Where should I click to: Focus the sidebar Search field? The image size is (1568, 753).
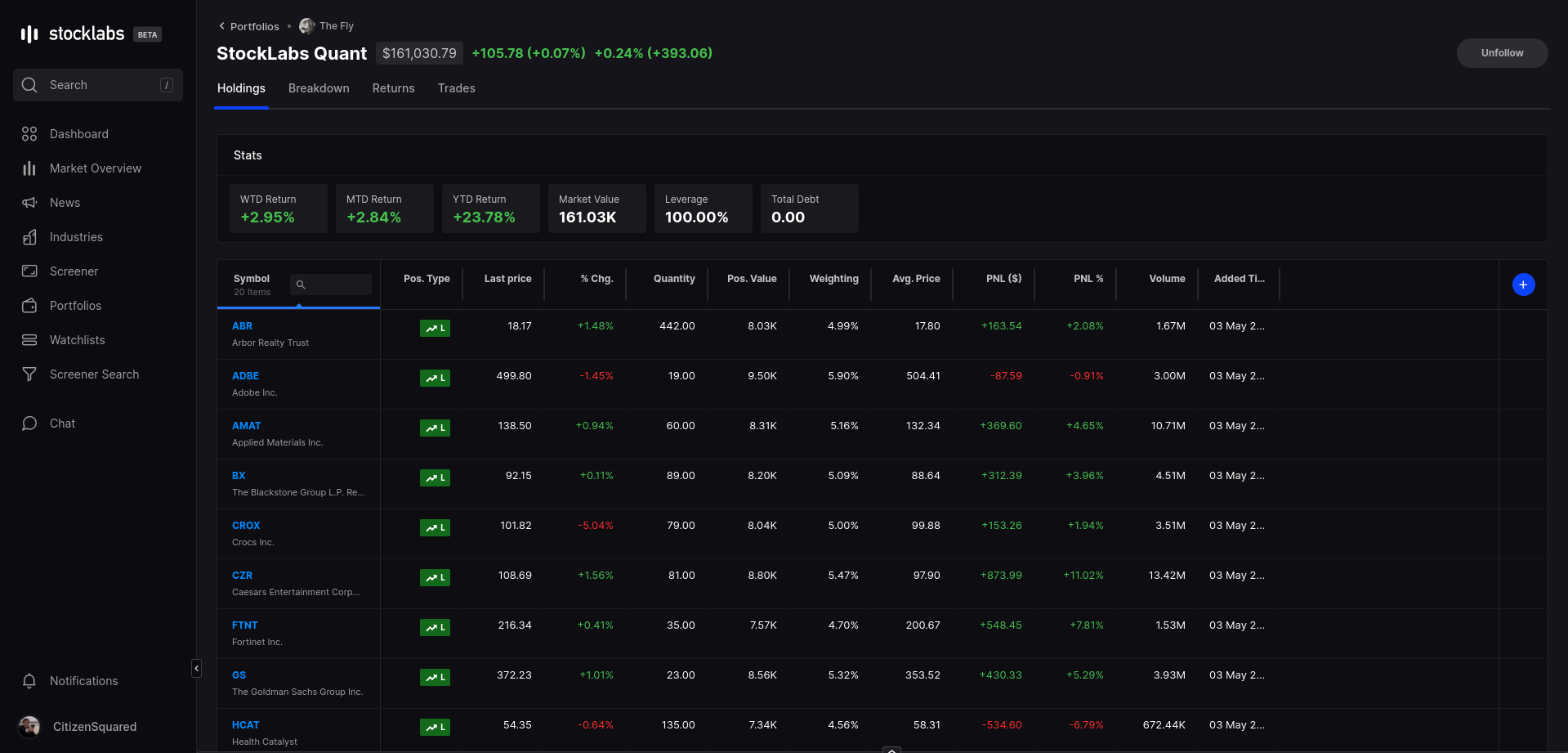98,85
